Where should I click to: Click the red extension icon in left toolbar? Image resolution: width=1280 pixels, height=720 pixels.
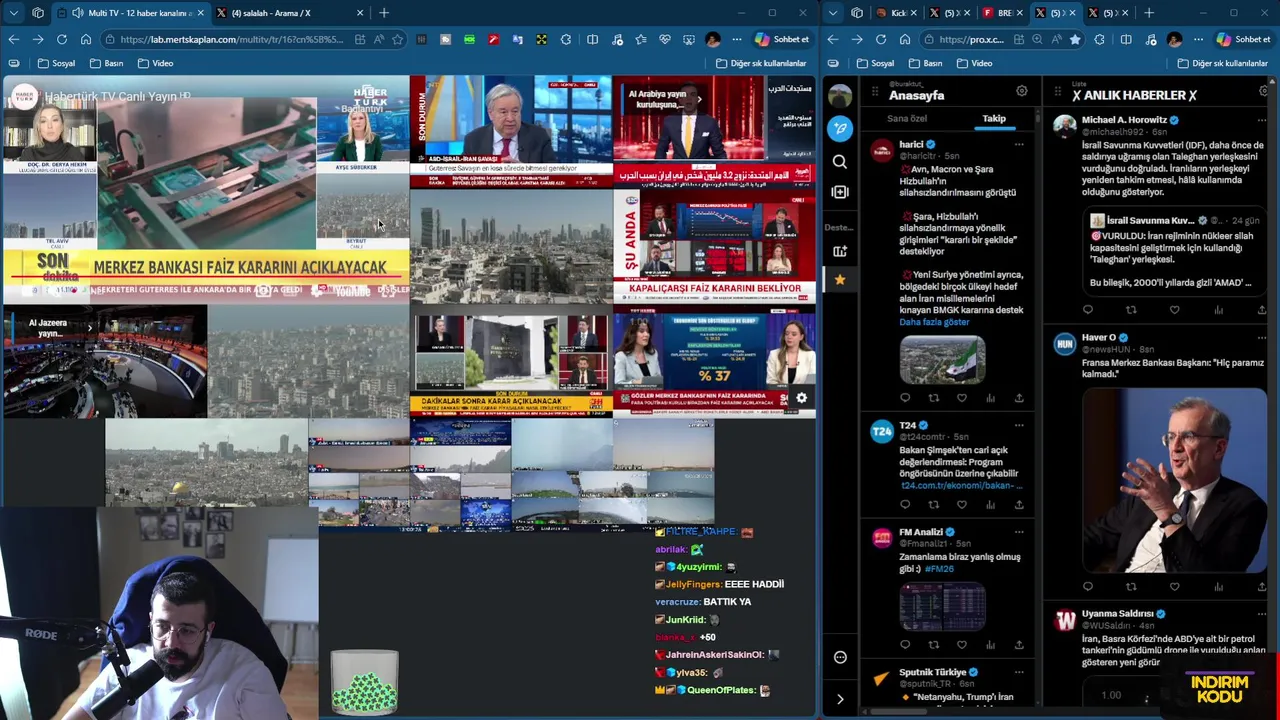(493, 39)
